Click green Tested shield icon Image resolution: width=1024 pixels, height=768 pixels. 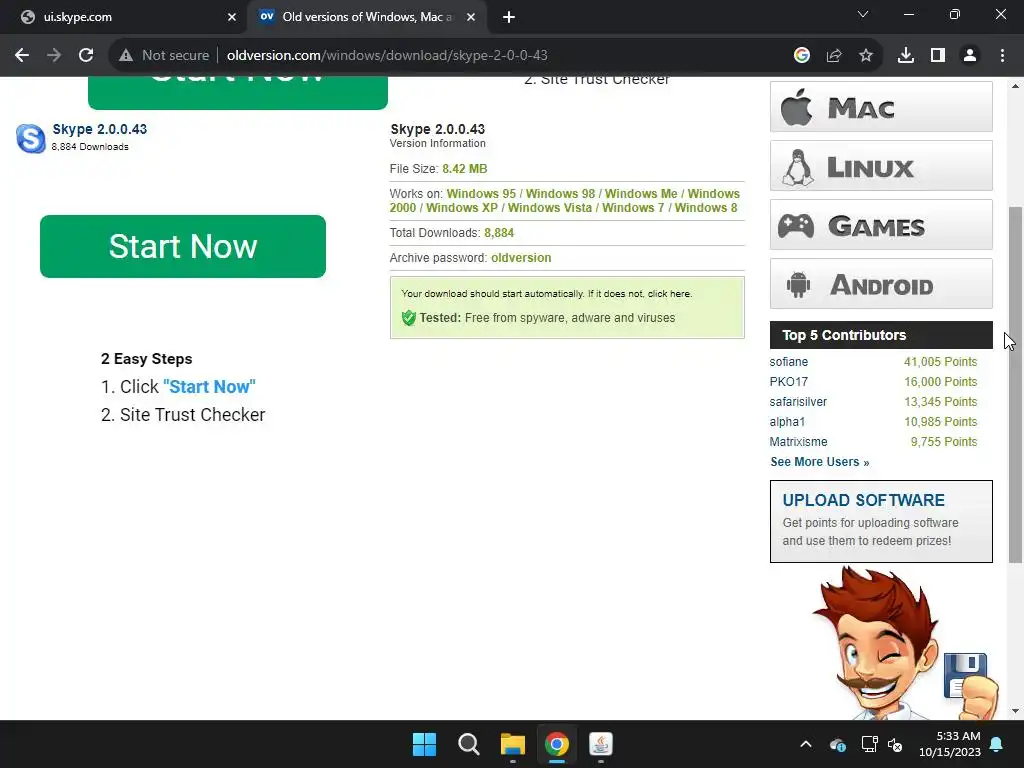[x=409, y=318]
